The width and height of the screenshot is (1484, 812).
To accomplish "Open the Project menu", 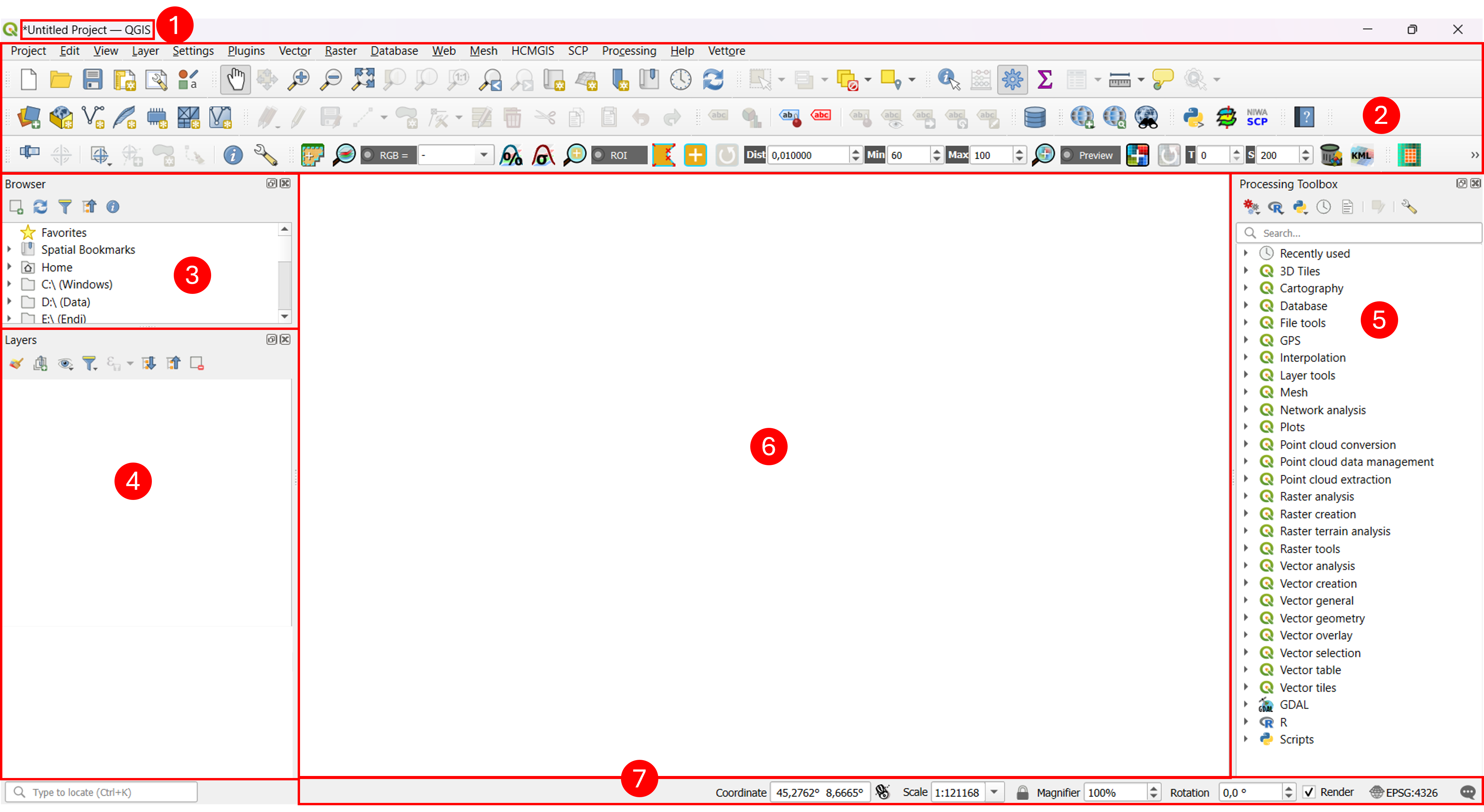I will [x=28, y=51].
